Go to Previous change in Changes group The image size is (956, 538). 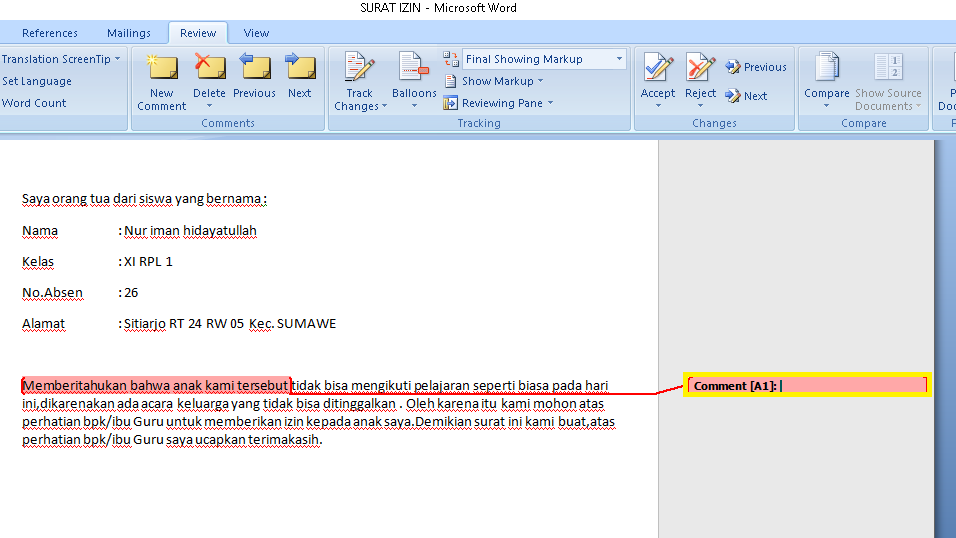[x=756, y=67]
